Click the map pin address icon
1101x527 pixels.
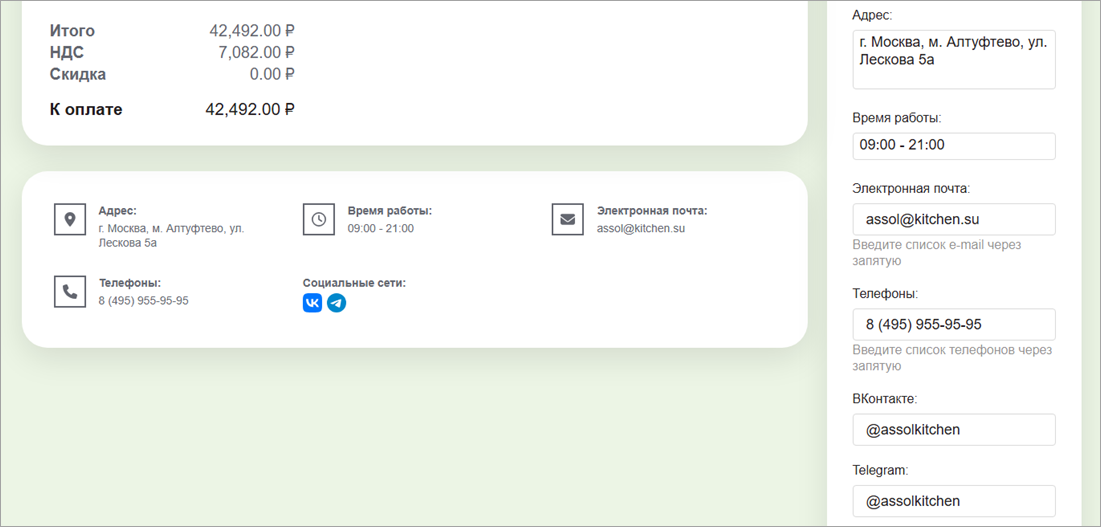pyautogui.click(x=69, y=219)
